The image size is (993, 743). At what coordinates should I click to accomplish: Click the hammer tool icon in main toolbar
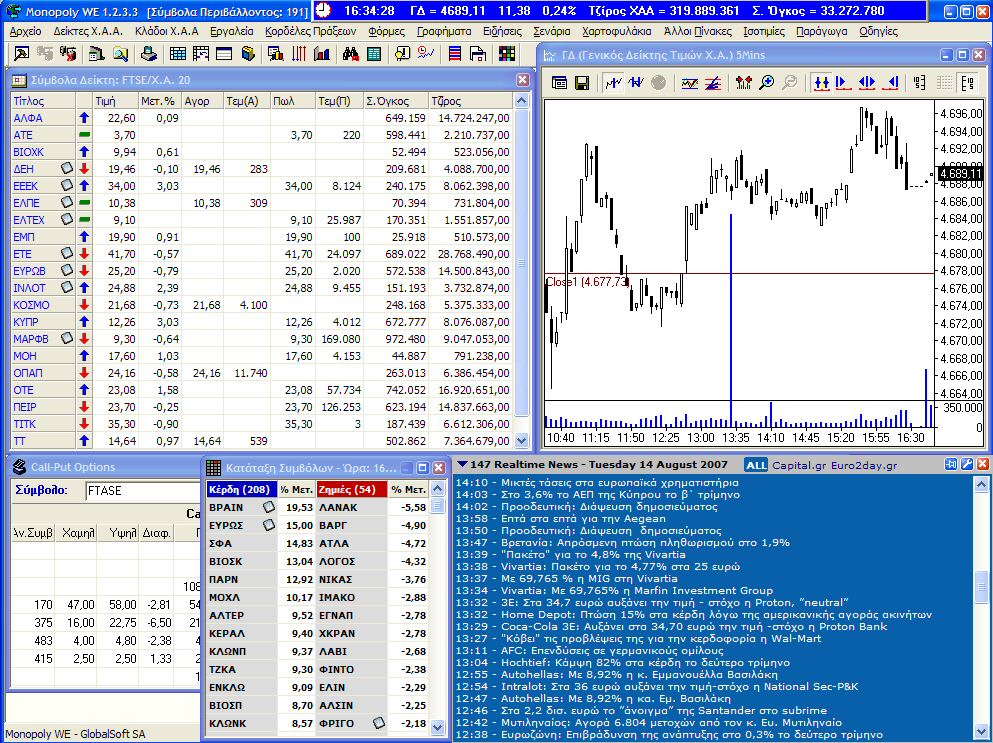21,54
